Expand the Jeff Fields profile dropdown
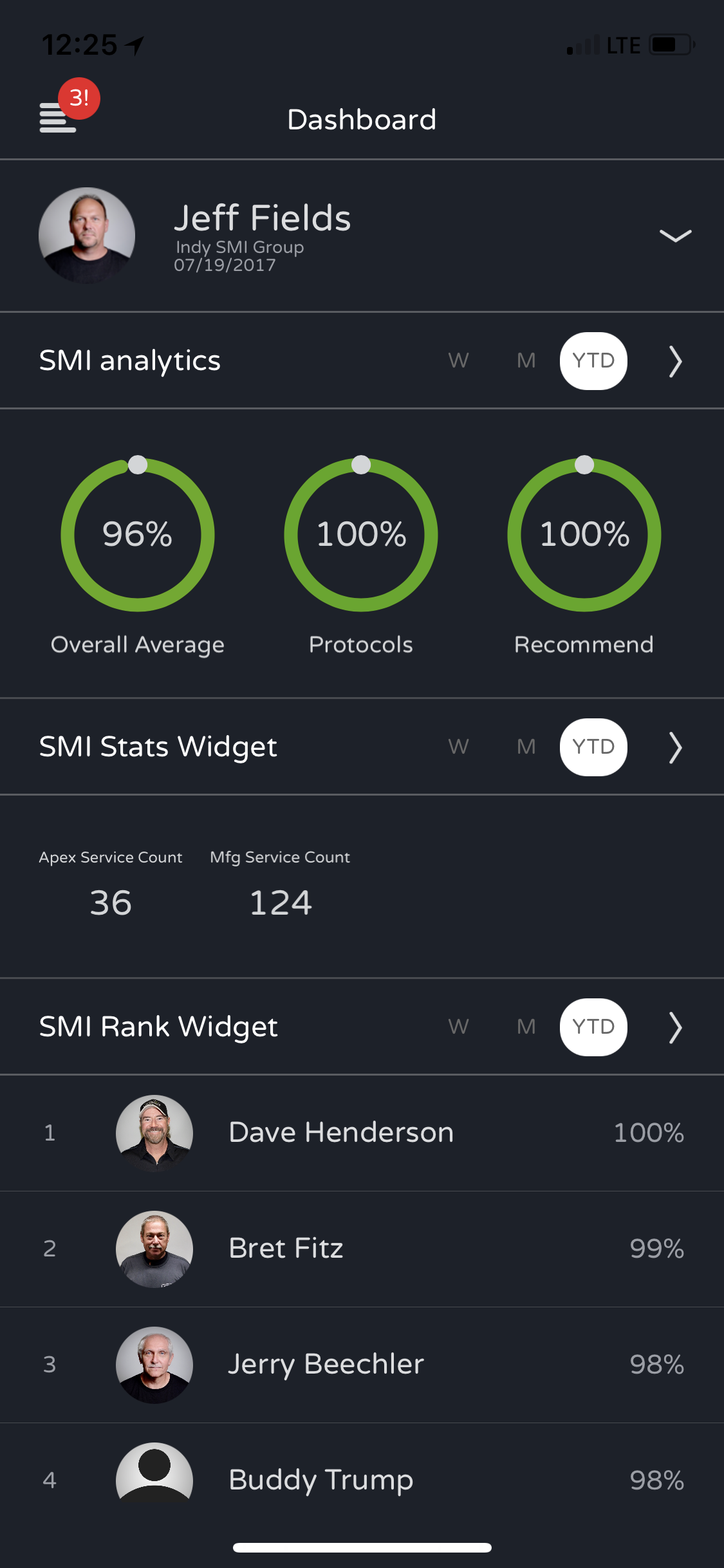Viewport: 724px width, 1568px height. click(x=675, y=236)
